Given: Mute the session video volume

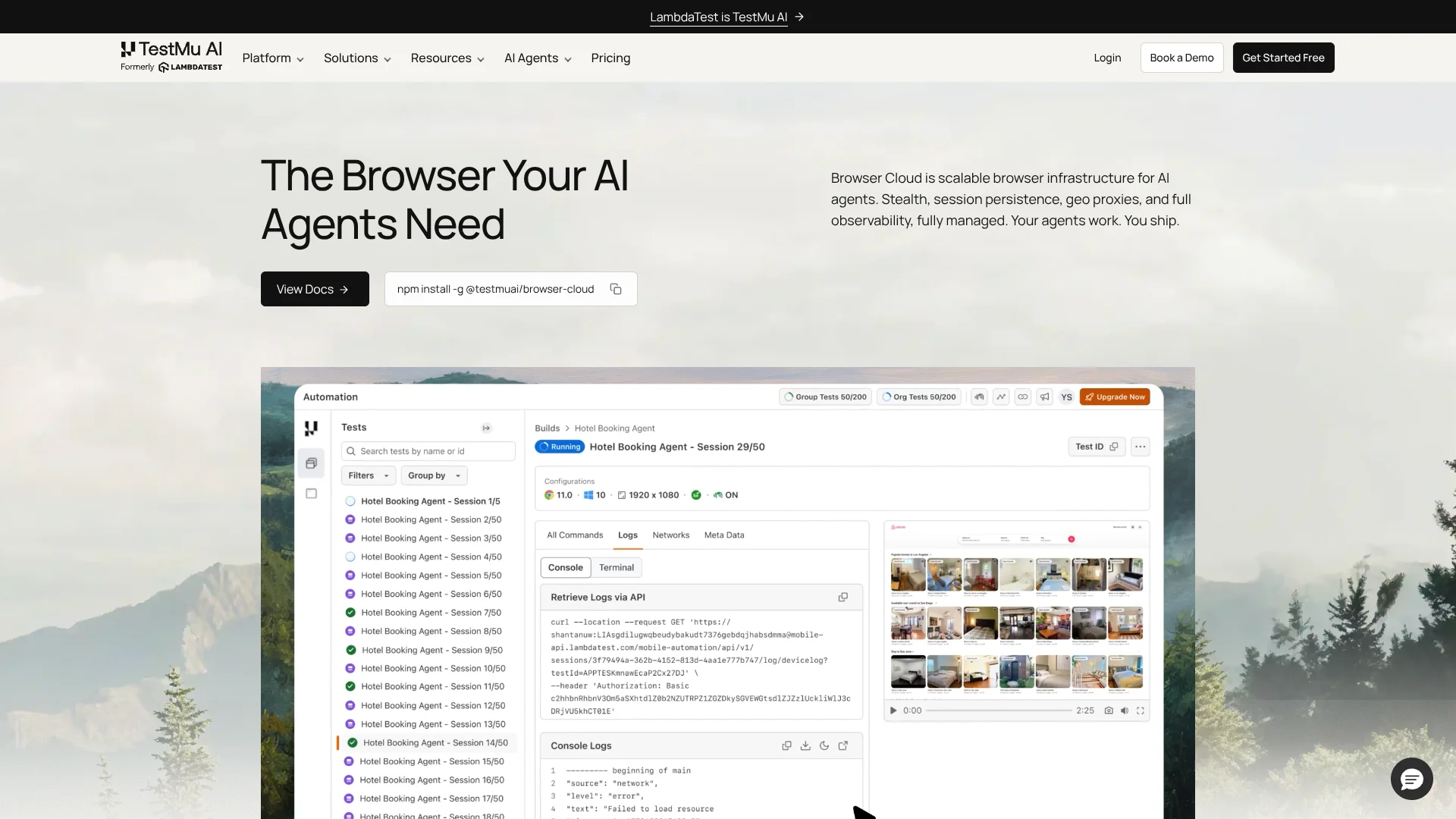Looking at the screenshot, I should (1125, 711).
